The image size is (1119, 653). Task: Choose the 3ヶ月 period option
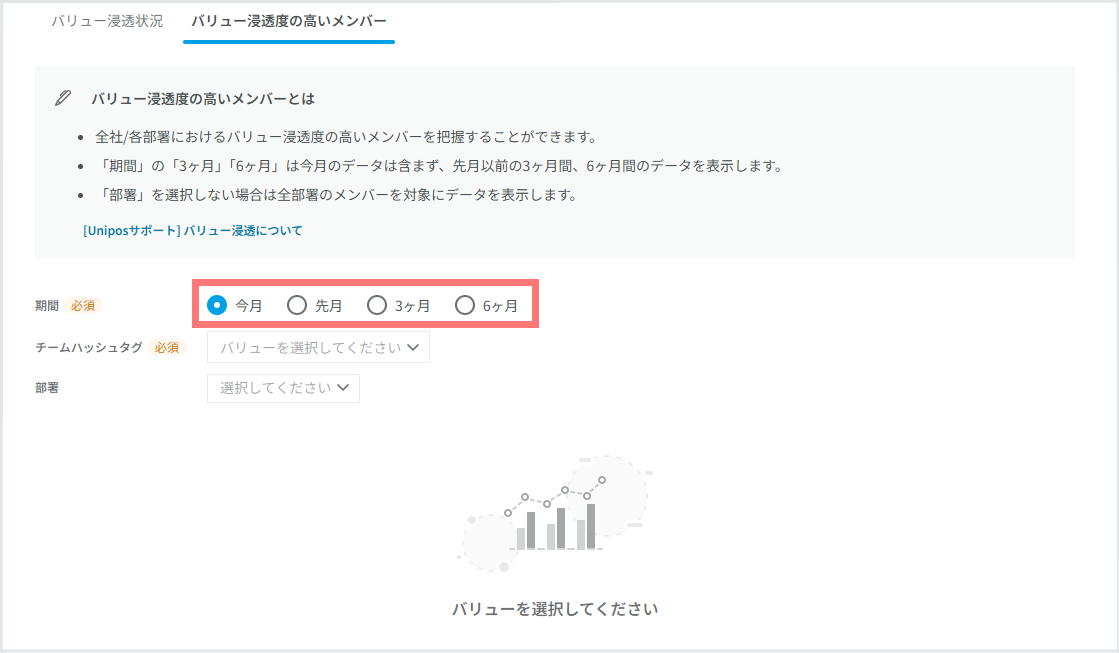coord(377,305)
